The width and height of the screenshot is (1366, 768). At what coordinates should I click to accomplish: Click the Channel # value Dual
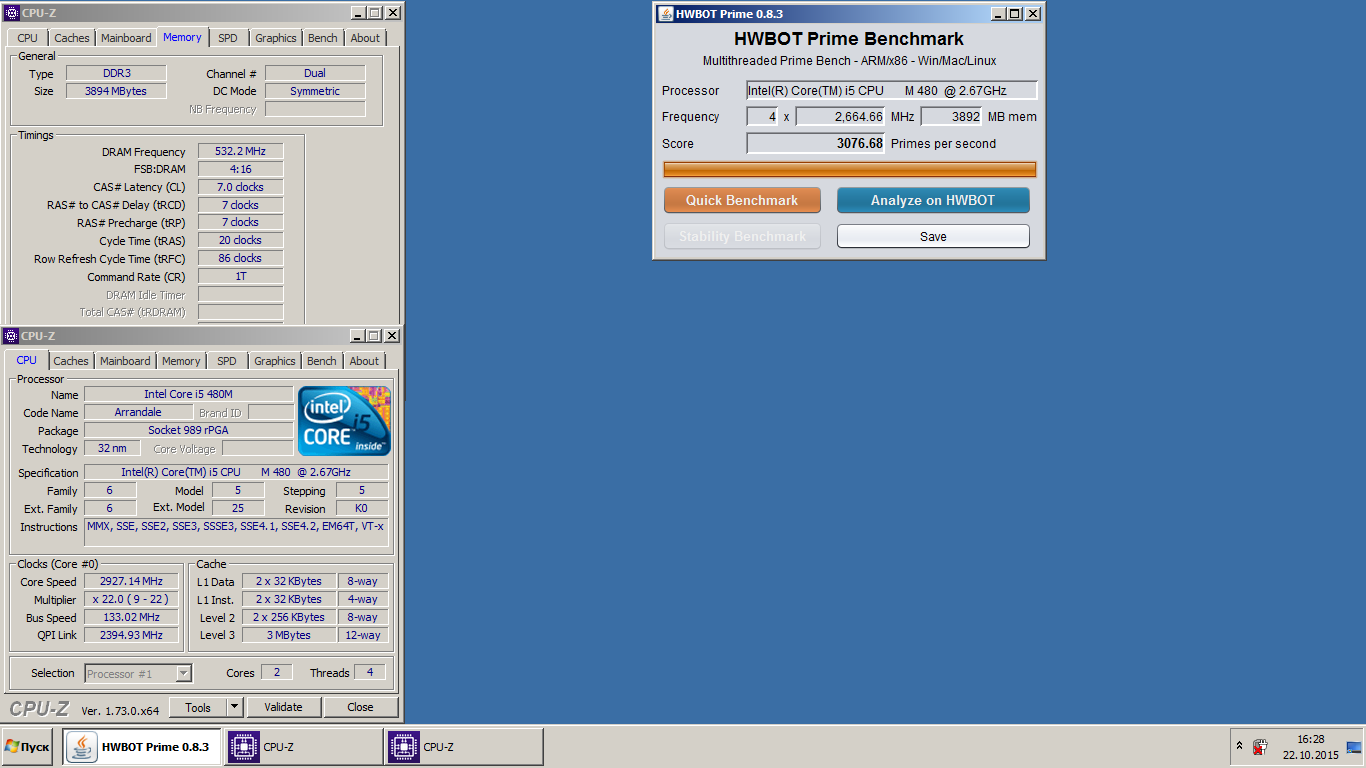[x=315, y=73]
